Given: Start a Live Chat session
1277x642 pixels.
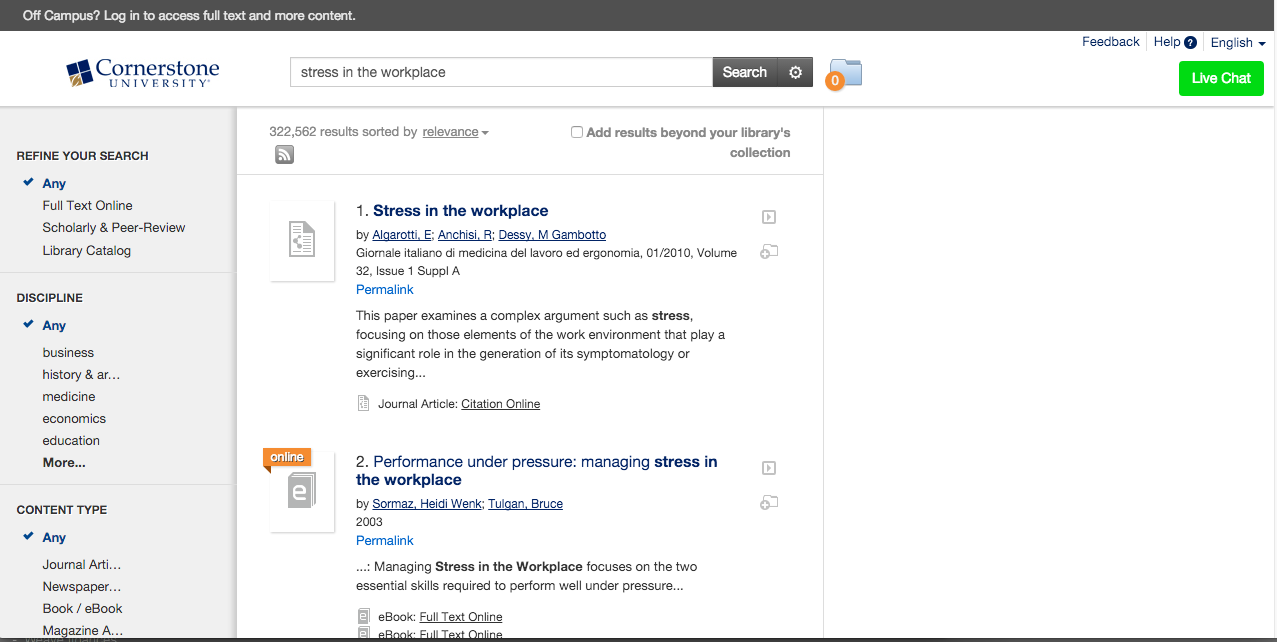Looking at the screenshot, I should pyautogui.click(x=1221, y=78).
